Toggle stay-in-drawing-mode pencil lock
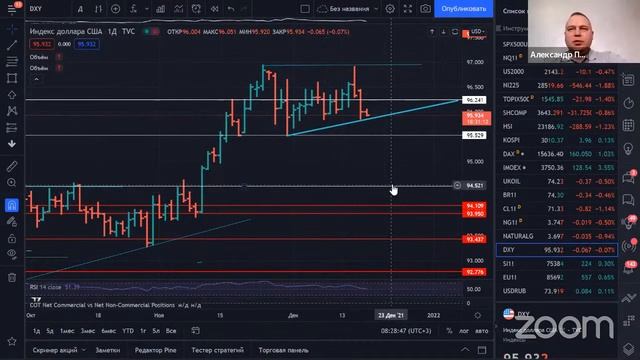The image size is (640, 360). tap(12, 222)
